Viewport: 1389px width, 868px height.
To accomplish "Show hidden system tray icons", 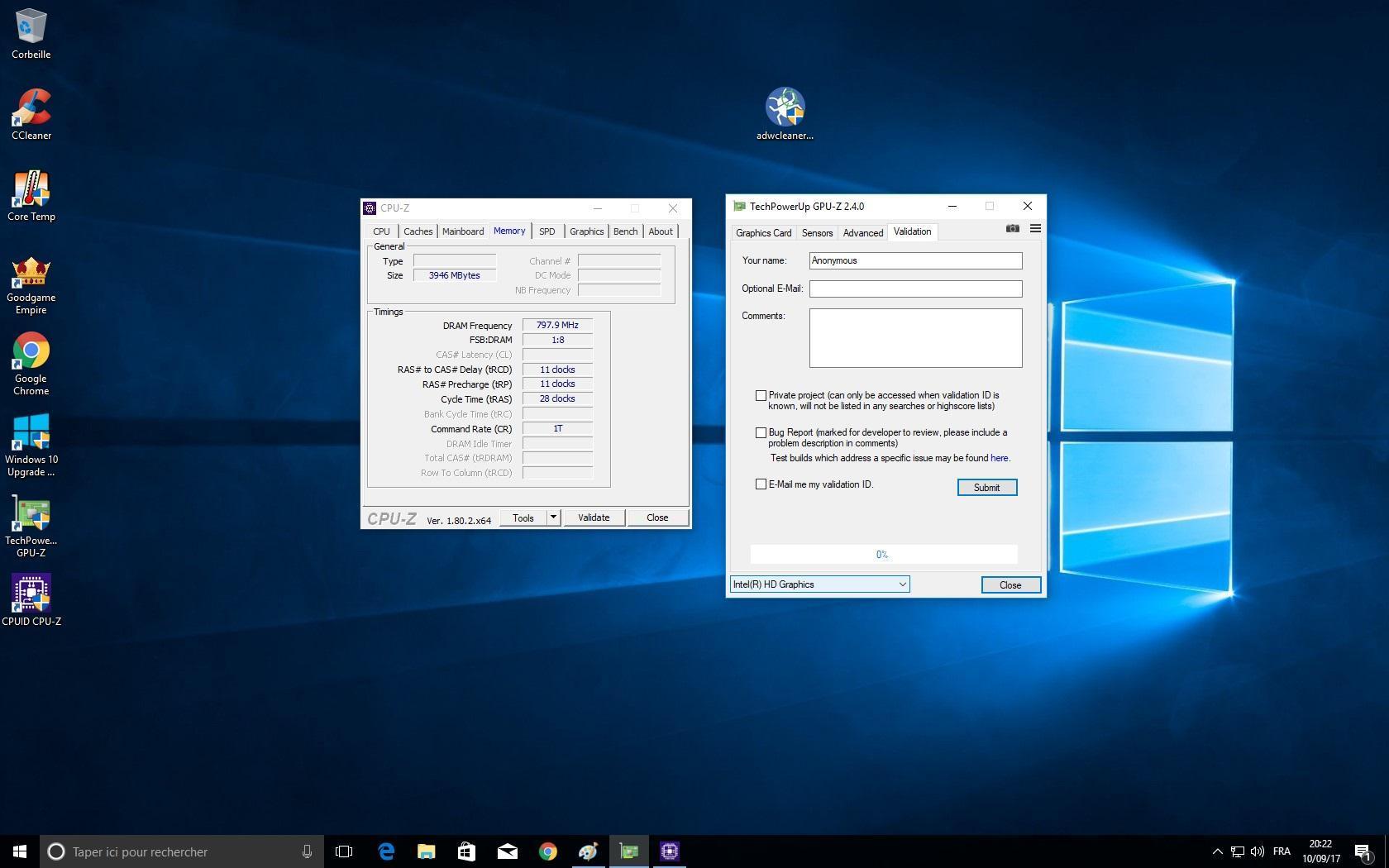I will tap(1217, 851).
